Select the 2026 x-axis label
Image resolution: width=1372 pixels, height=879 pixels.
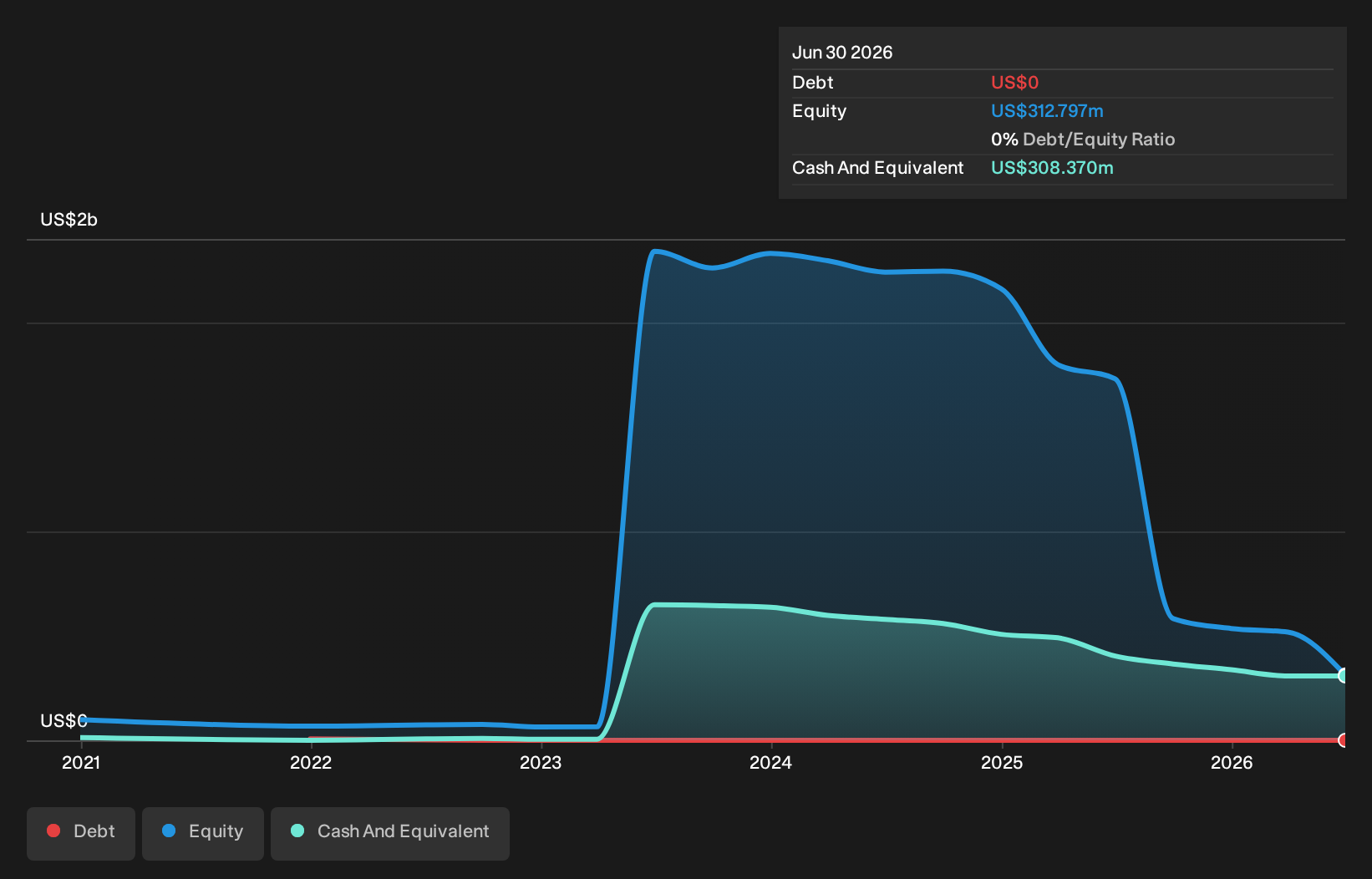pyautogui.click(x=1232, y=762)
